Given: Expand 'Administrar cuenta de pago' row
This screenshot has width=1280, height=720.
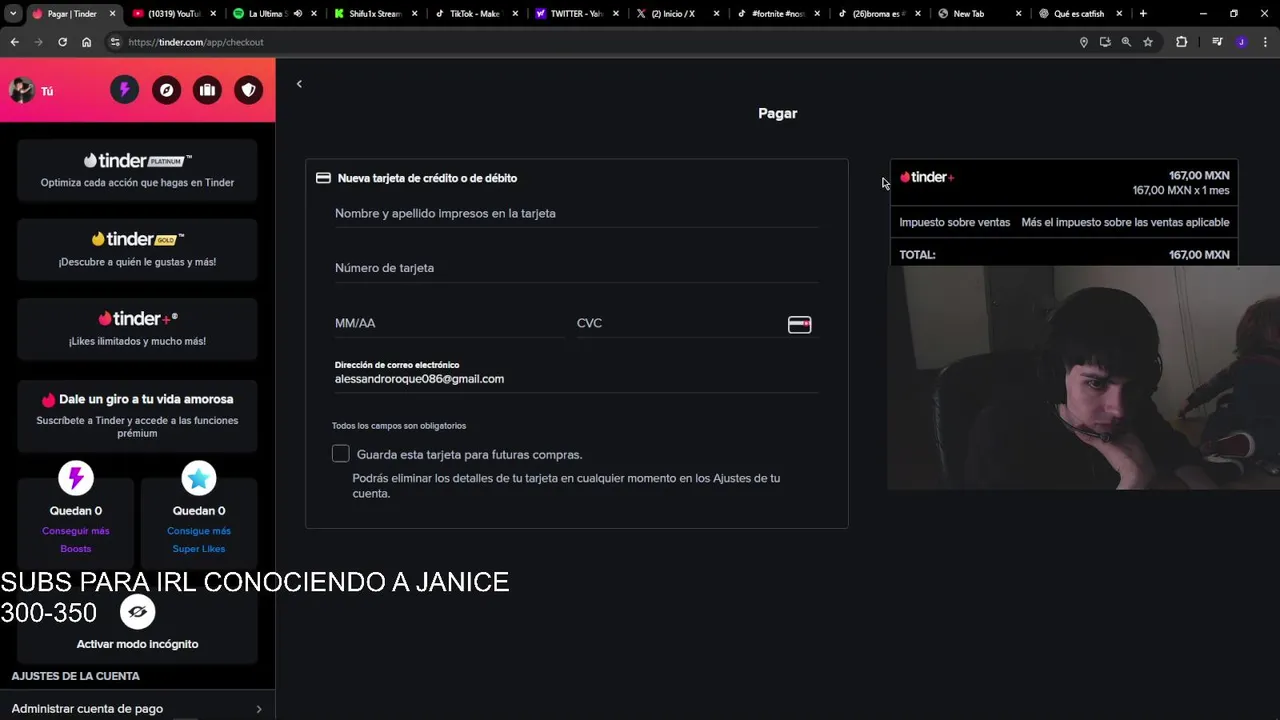Looking at the screenshot, I should point(137,708).
